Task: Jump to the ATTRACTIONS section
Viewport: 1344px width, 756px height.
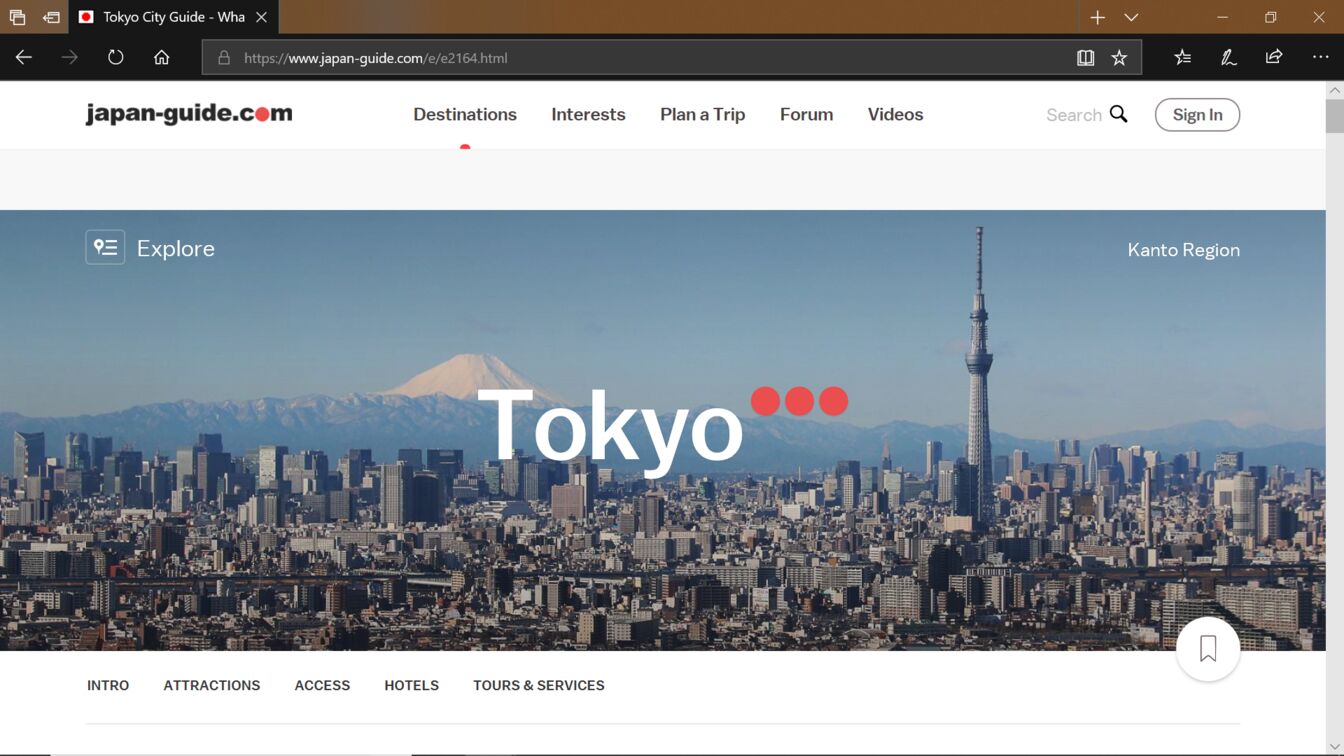Action: [212, 685]
